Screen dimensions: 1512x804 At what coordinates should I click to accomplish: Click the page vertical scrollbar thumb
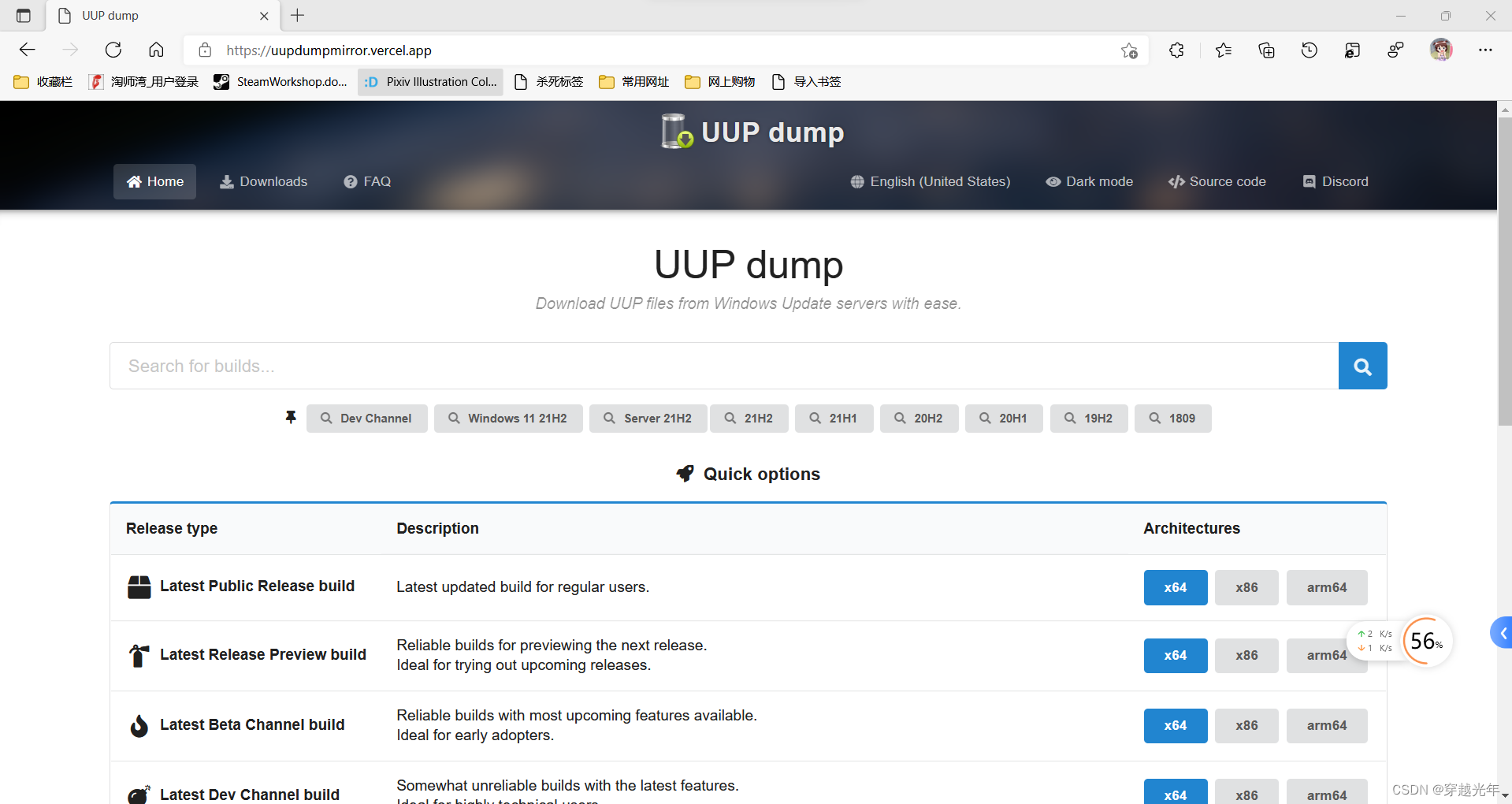pos(1505,272)
